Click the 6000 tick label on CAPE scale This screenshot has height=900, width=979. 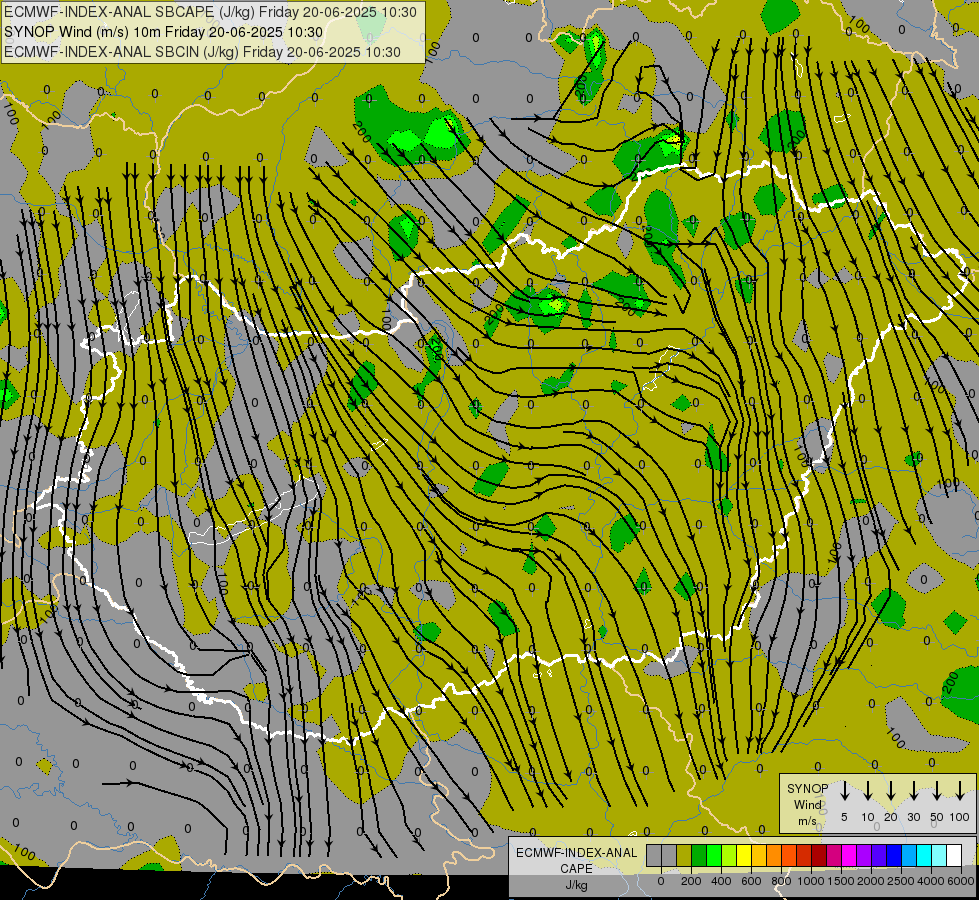click(x=960, y=881)
